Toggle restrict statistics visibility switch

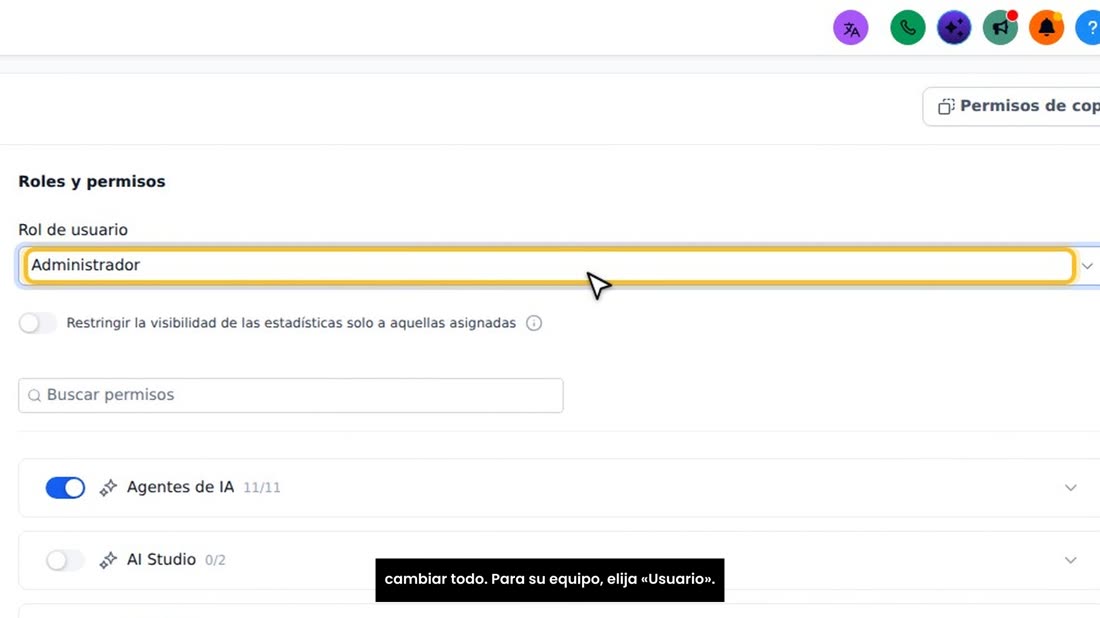[x=37, y=323]
